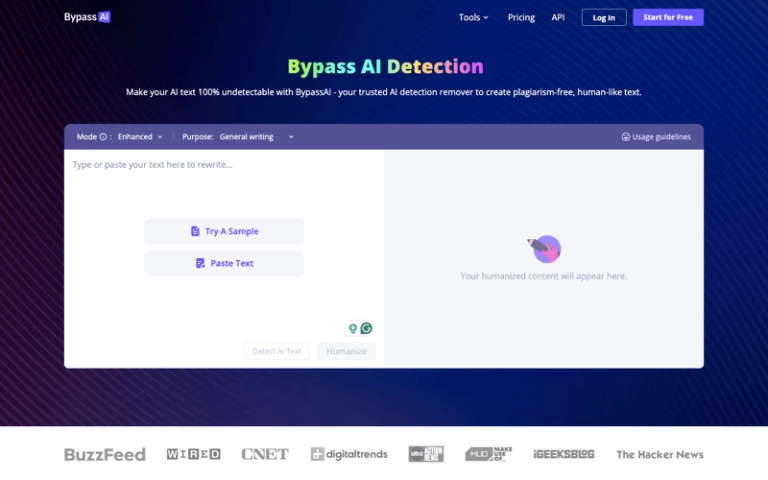Image resolution: width=768 pixels, height=480 pixels.
Task: Click the BuzzFeed logo
Action: click(105, 454)
